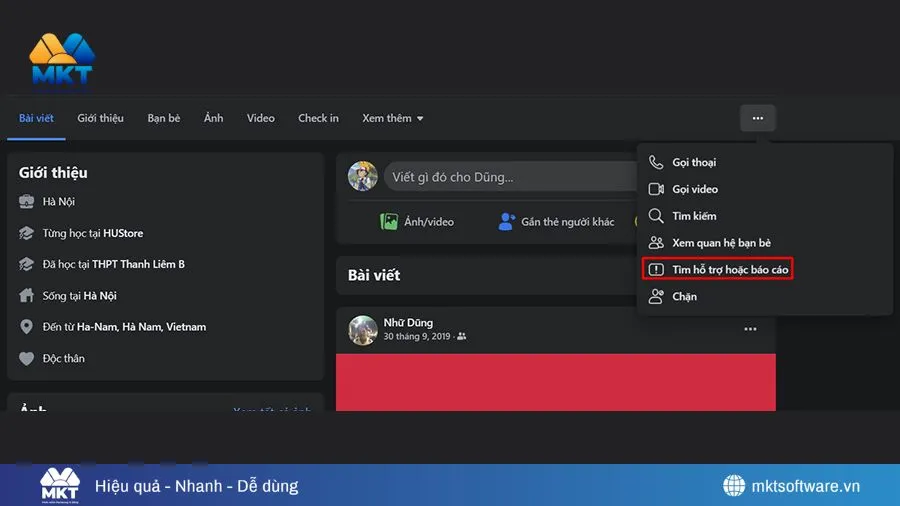Viewport: 900px width, 506px height.
Task: Open the 30 tháng 9, 2019 timestamp
Action: click(417, 336)
